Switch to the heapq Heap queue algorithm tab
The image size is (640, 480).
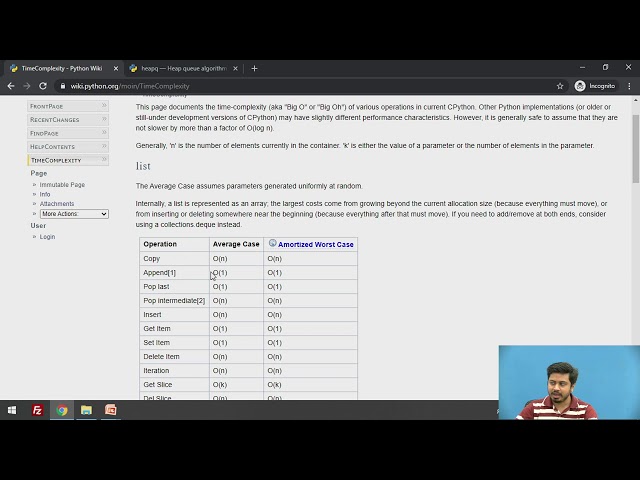coord(184,69)
